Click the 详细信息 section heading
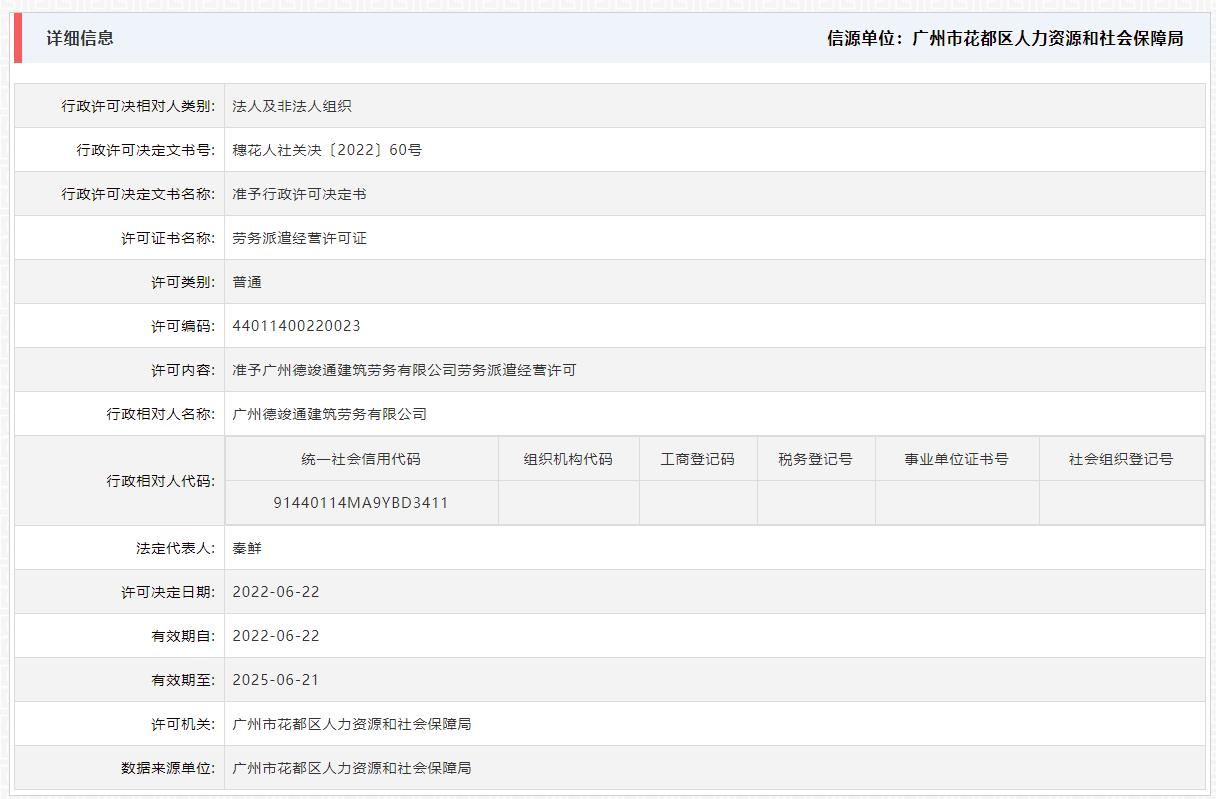The width and height of the screenshot is (1216, 799). point(80,38)
